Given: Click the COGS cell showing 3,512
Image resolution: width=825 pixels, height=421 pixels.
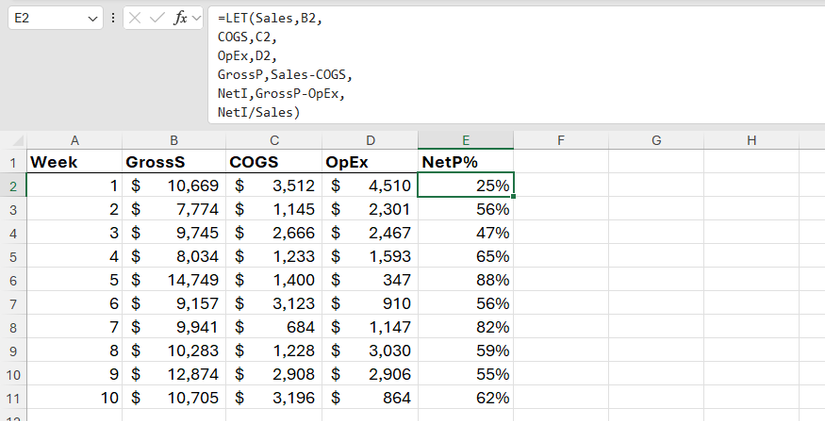Looking at the screenshot, I should coord(274,185).
